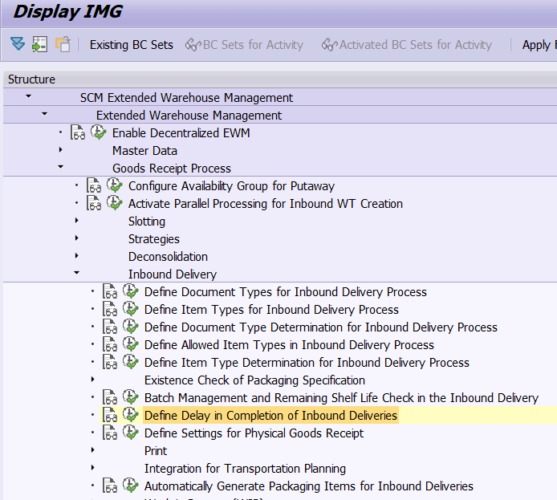Execute activity icon for Enable Decentralized EWM
Viewport: 557px width, 500px height.
98,132
